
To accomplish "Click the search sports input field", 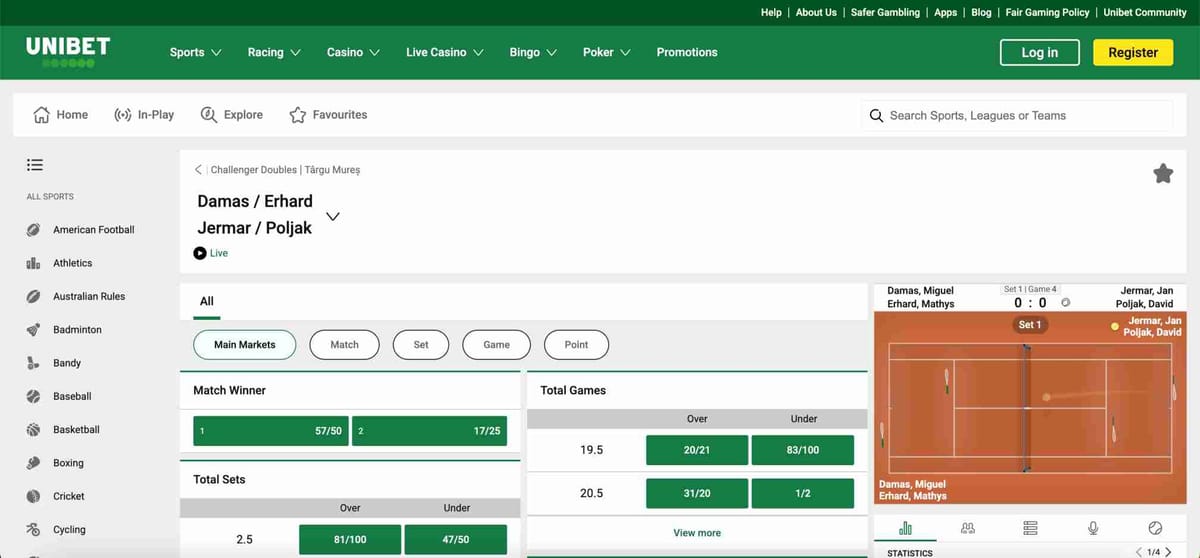I will point(1016,115).
